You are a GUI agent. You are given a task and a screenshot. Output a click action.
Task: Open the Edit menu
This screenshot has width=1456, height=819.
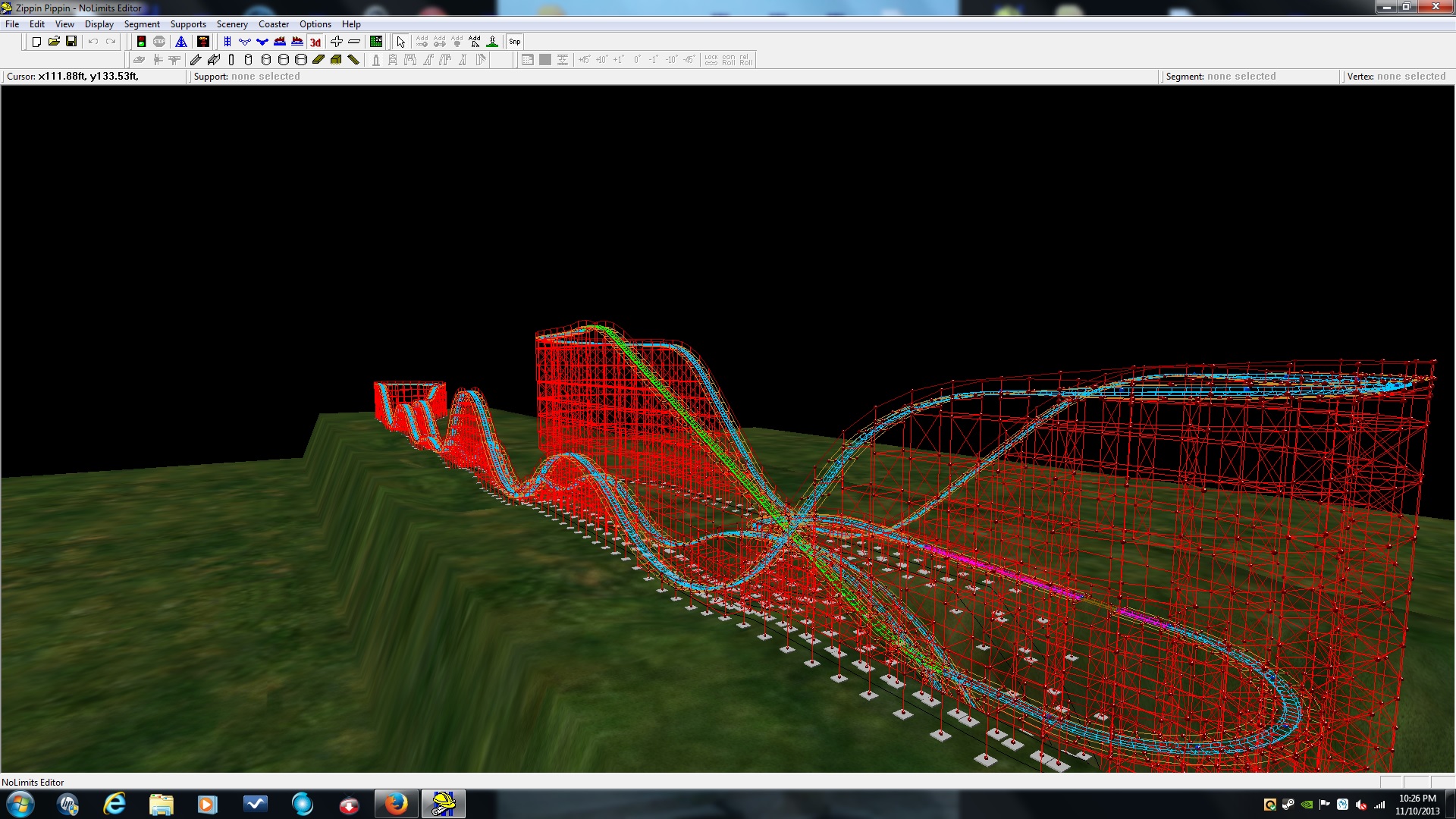coord(37,24)
